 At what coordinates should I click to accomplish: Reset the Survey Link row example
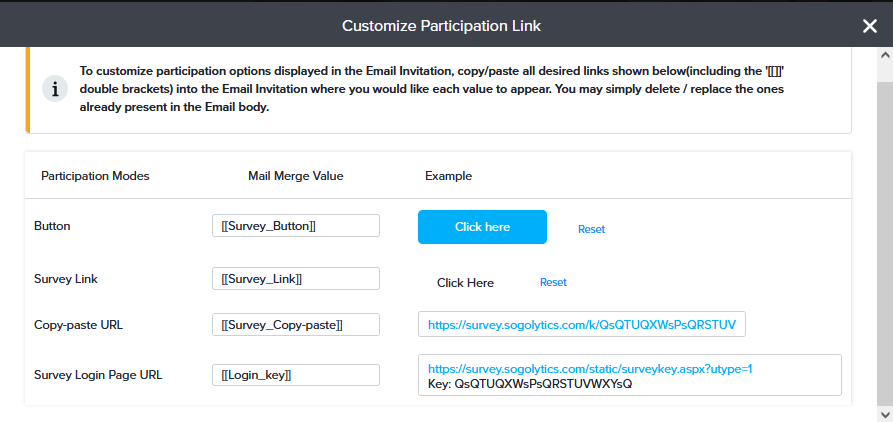click(553, 282)
